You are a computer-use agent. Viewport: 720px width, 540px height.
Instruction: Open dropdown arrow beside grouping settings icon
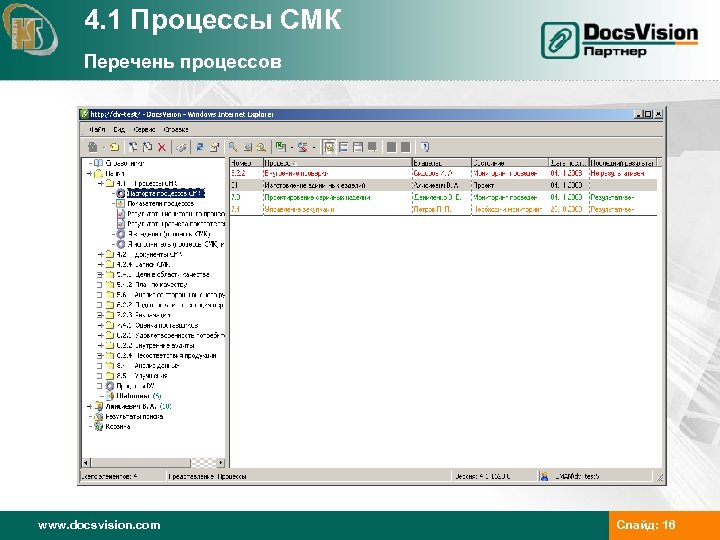click(x=314, y=147)
